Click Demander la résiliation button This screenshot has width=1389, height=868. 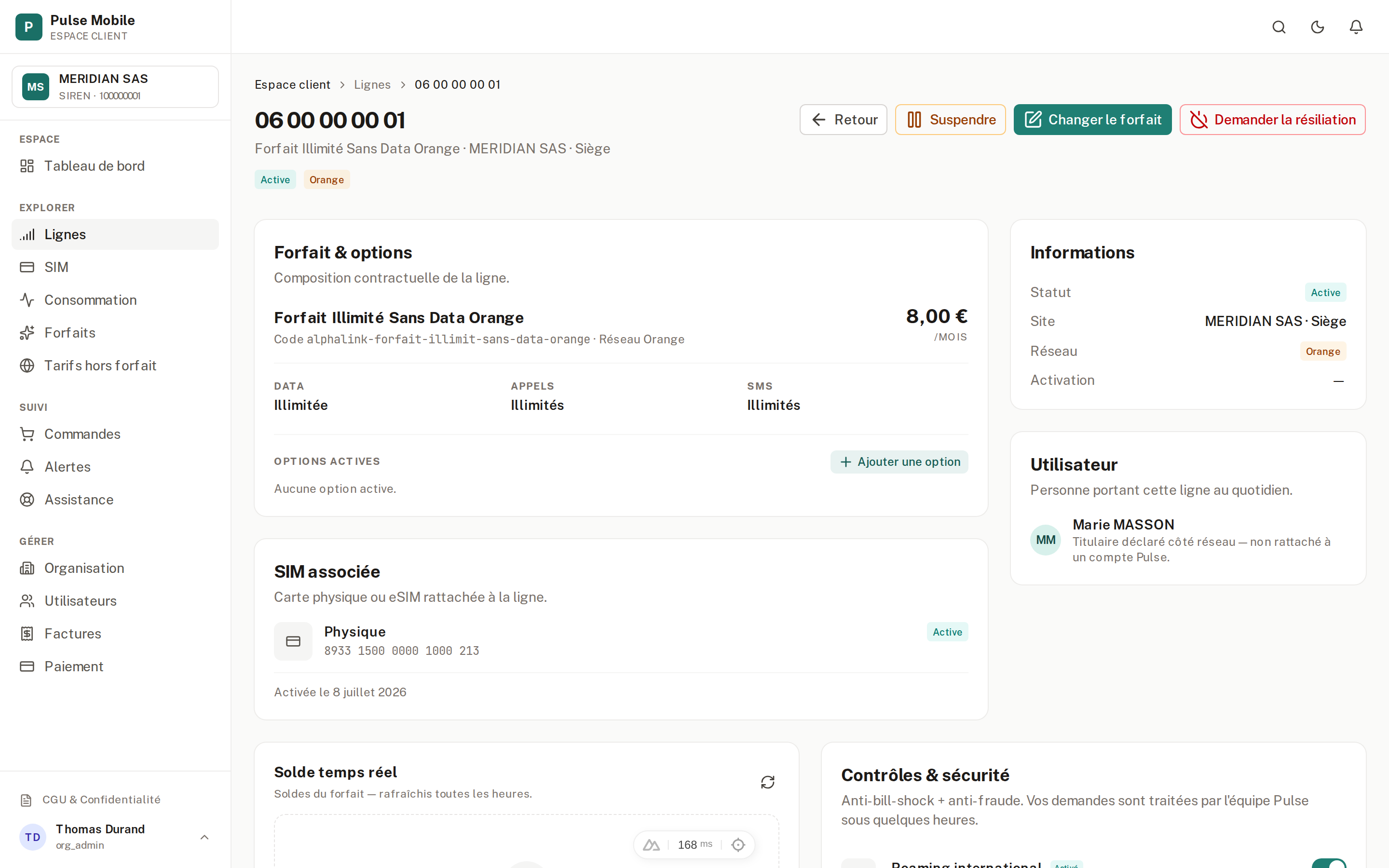pos(1272,120)
